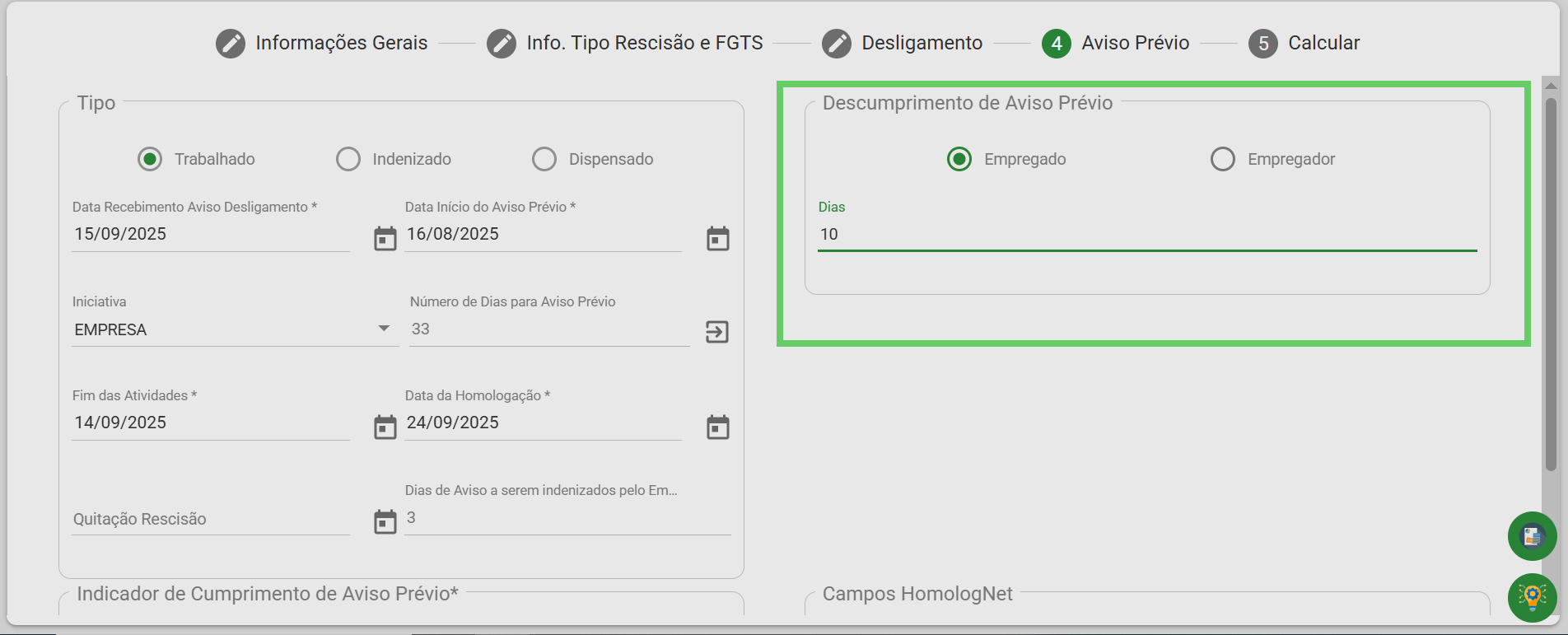Click the Indicador de Cumprimento de Aviso Prévio heading
Viewport: 1568px width, 635px height.
point(268,594)
